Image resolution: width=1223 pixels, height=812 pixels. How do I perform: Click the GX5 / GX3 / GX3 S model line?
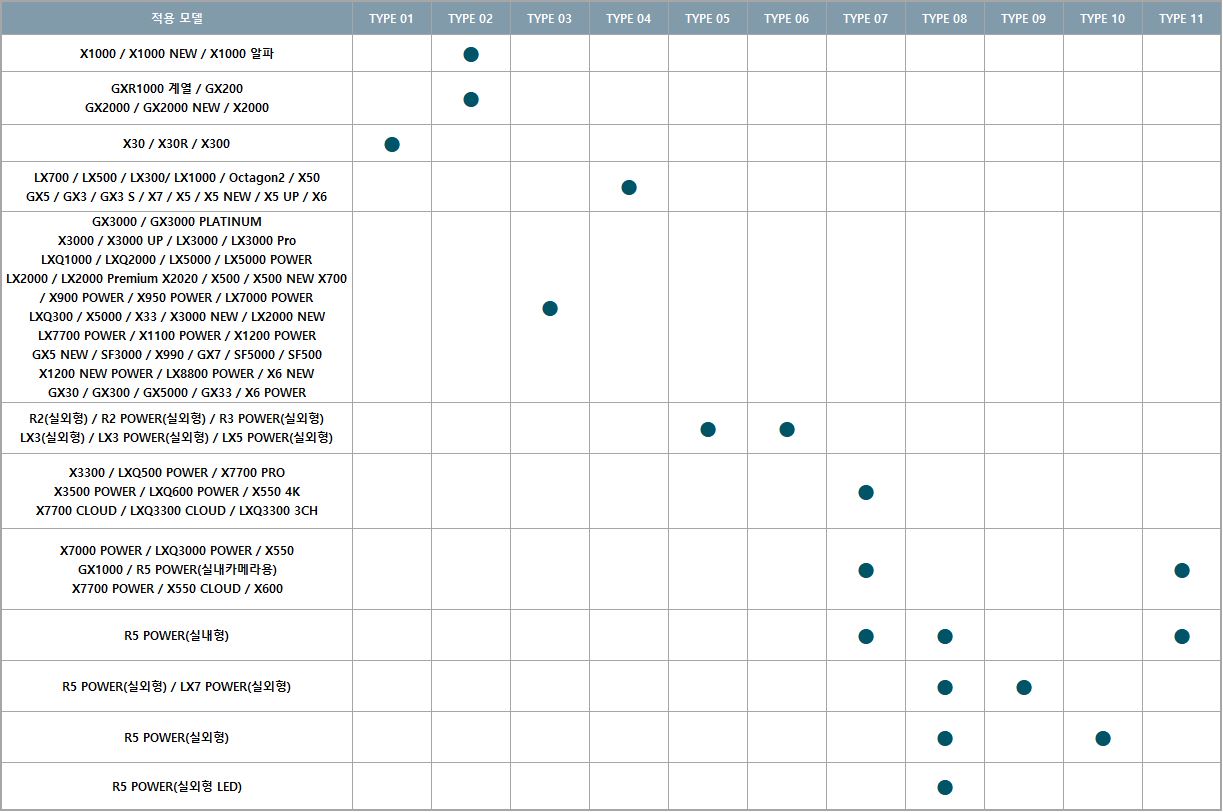(177, 197)
